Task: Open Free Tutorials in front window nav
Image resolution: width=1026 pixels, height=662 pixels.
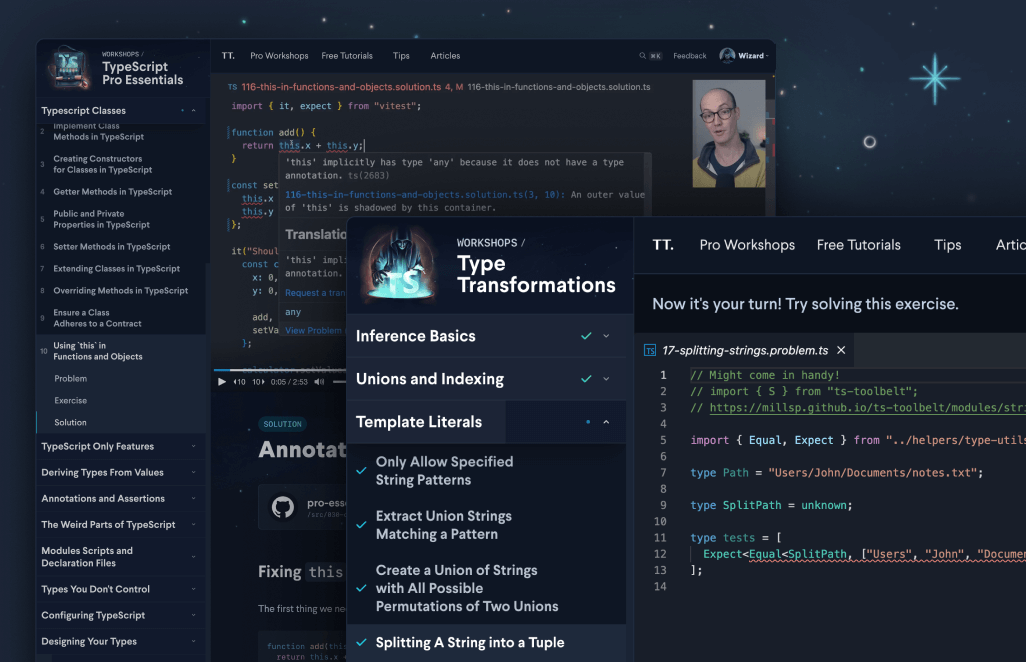Action: (858, 245)
